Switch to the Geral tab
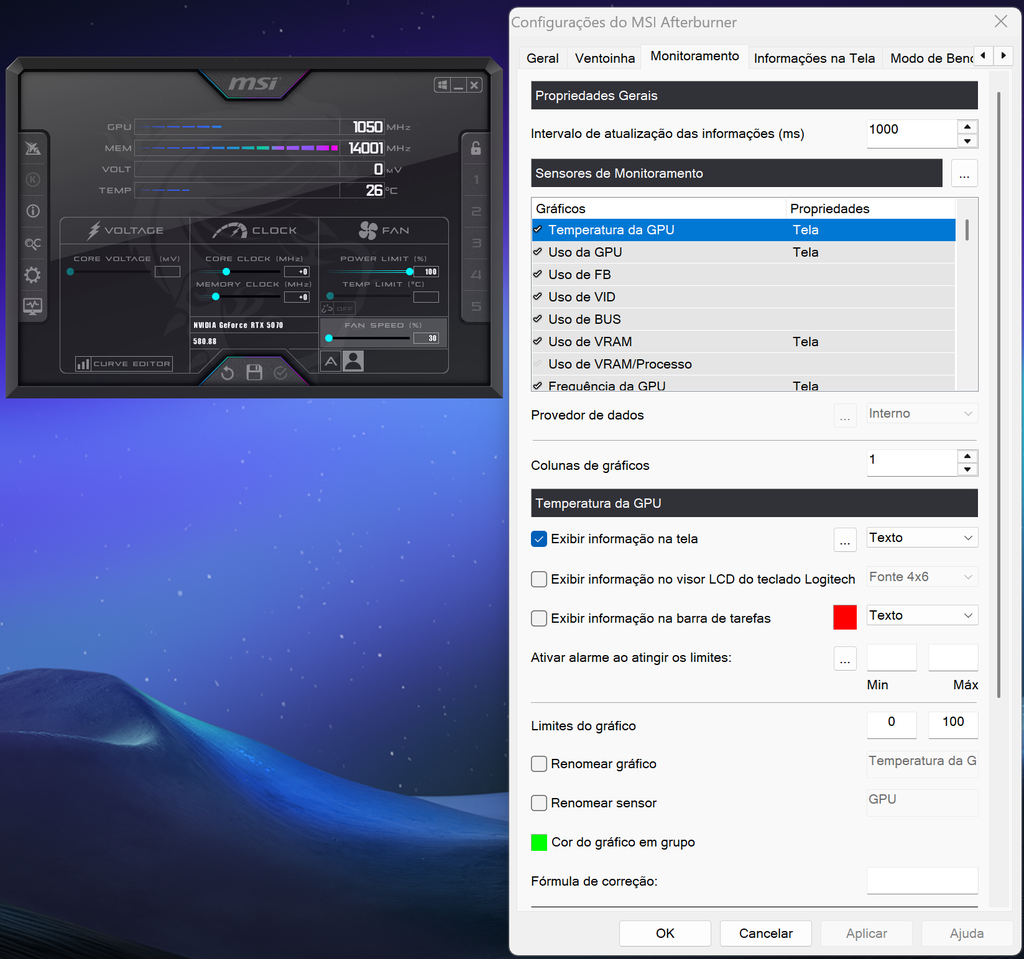This screenshot has height=959, width=1024. [x=543, y=58]
